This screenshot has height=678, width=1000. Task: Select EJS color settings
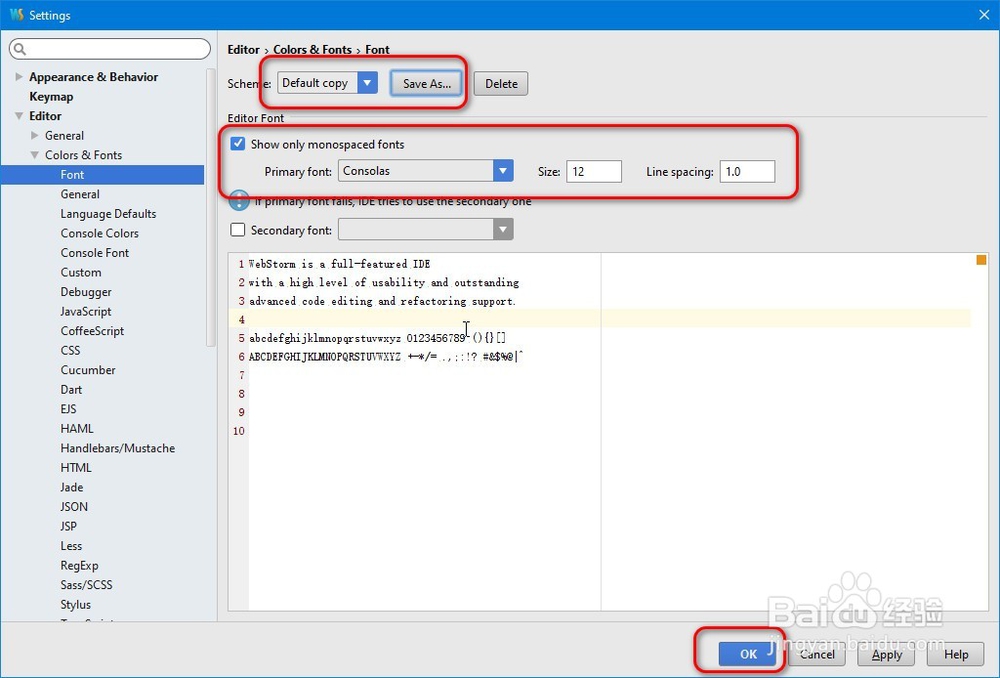68,409
